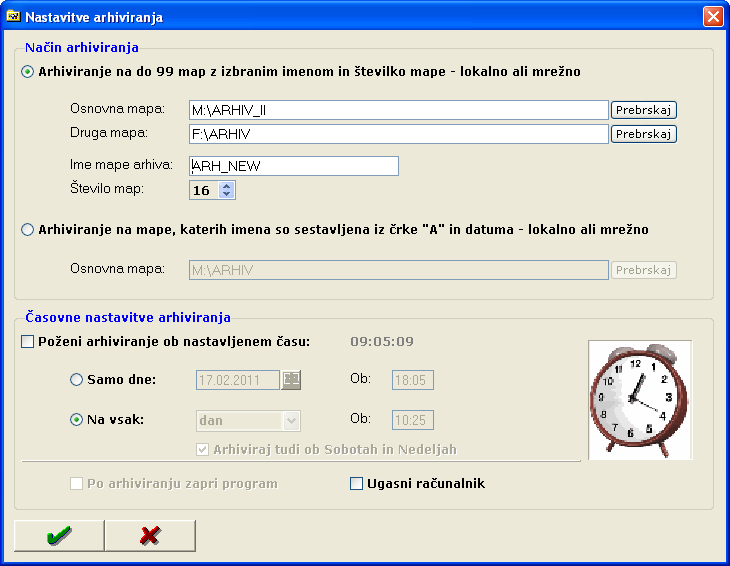This screenshot has height=566, width=730.
Task: Click Prebrskaj next to Osnovna mapa M:\ARHIV_II
Action: point(644,110)
